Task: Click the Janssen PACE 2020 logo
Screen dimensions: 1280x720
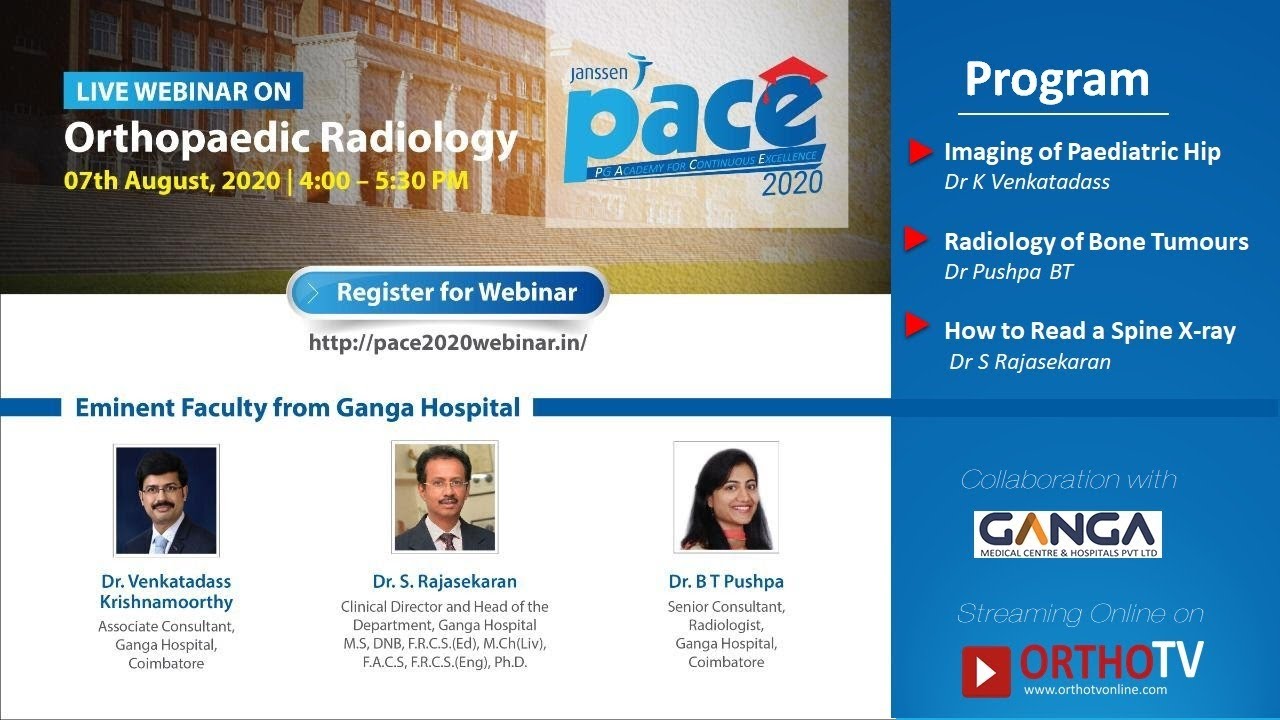Action: (696, 126)
